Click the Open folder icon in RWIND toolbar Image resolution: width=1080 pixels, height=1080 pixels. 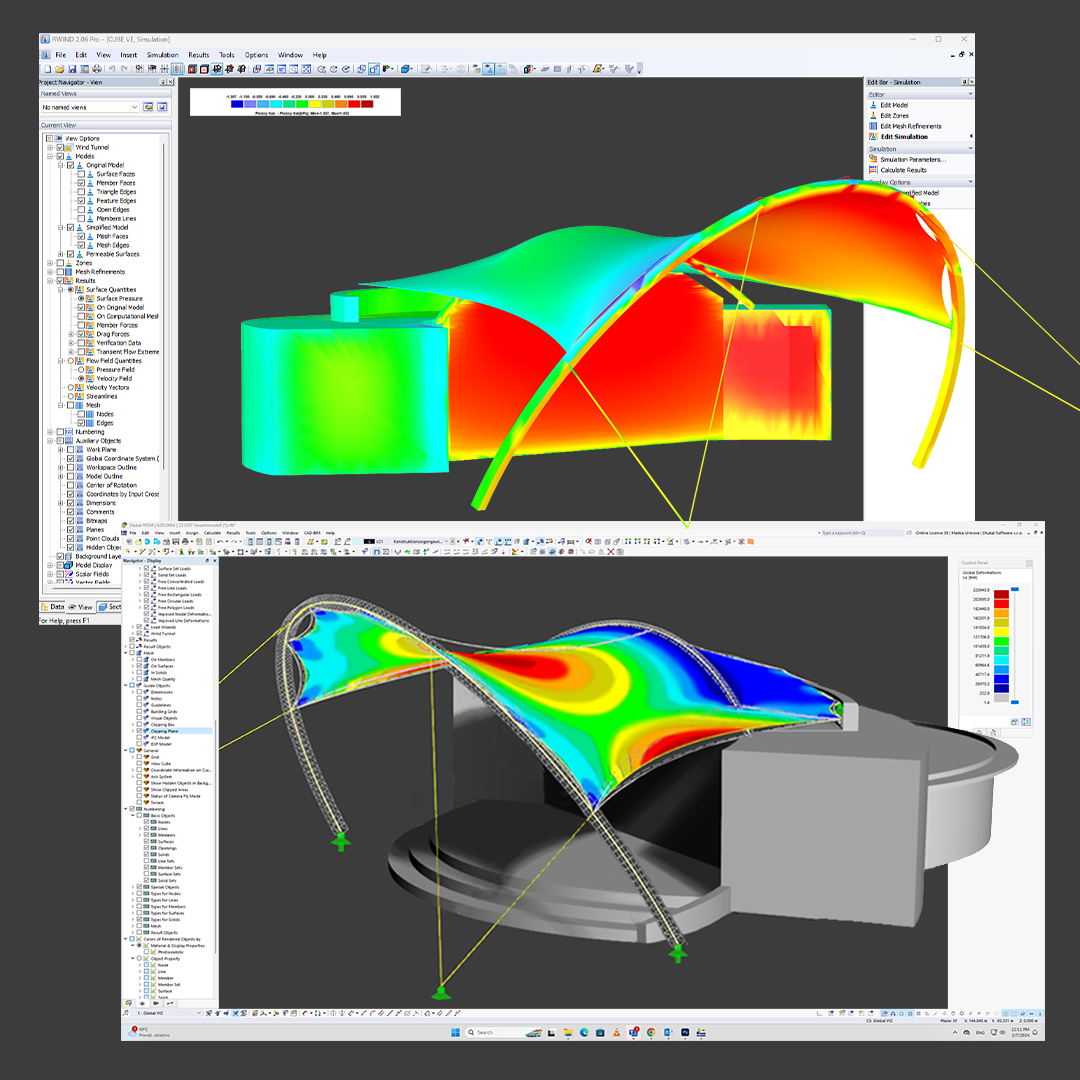point(60,69)
